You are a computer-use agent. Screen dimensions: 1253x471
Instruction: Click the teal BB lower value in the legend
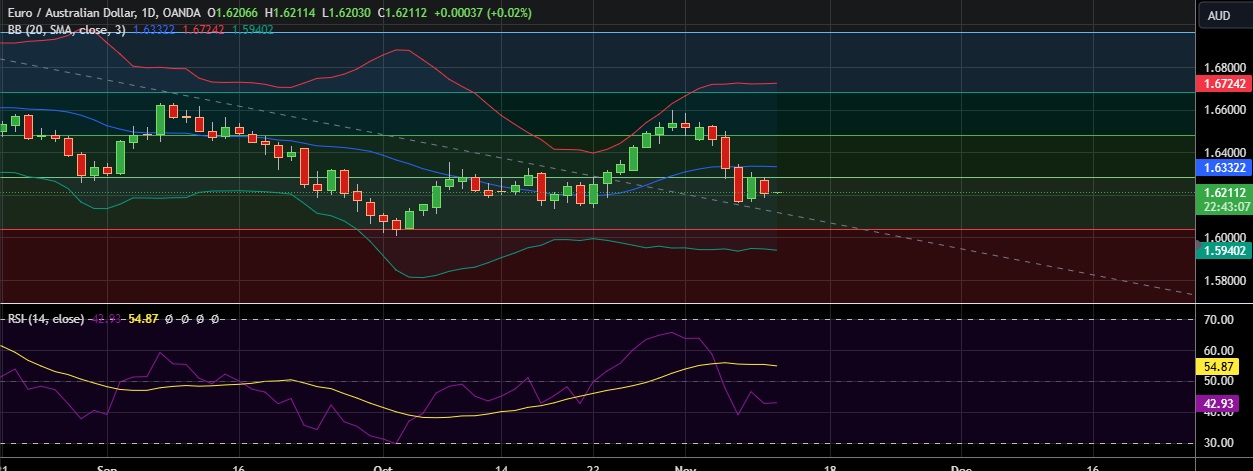[x=252, y=30]
